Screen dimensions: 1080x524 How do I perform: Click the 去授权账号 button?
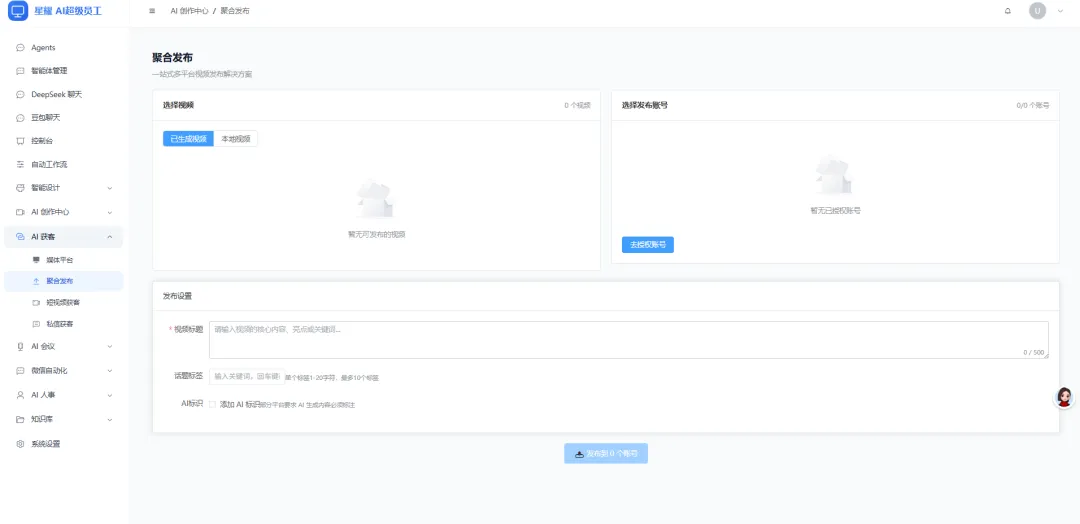click(647, 244)
